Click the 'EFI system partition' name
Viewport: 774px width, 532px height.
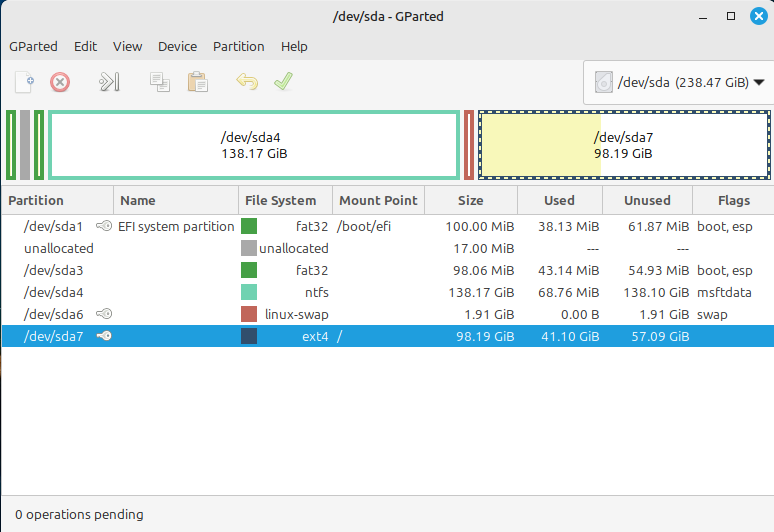click(x=176, y=227)
